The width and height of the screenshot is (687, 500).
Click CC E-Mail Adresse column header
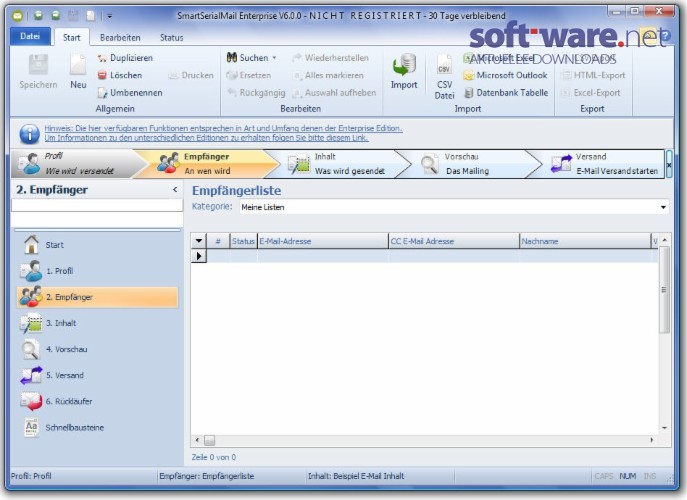[x=453, y=241]
